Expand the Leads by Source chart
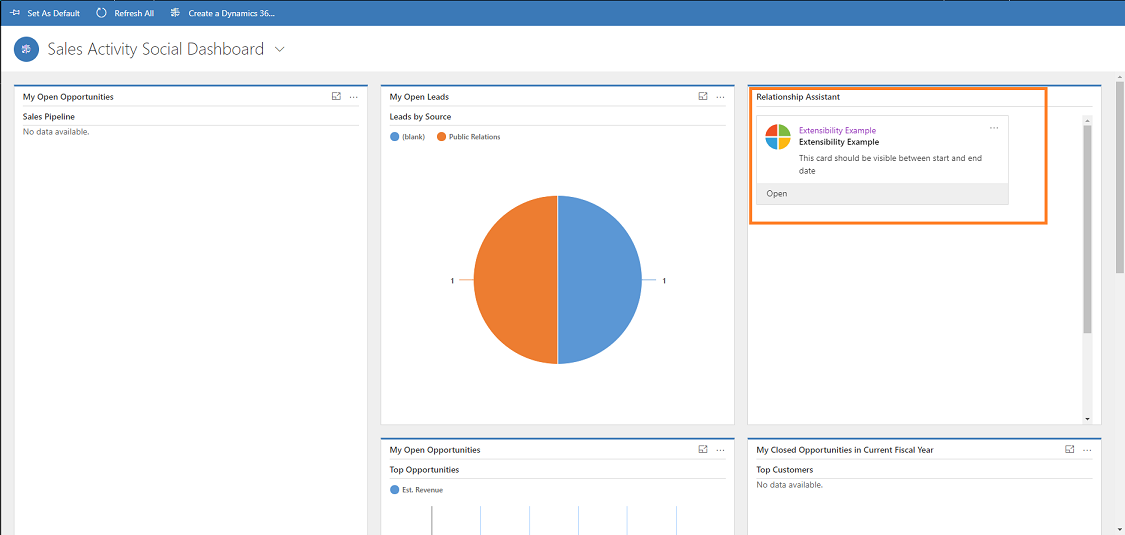This screenshot has height=535, width=1125. coord(702,96)
